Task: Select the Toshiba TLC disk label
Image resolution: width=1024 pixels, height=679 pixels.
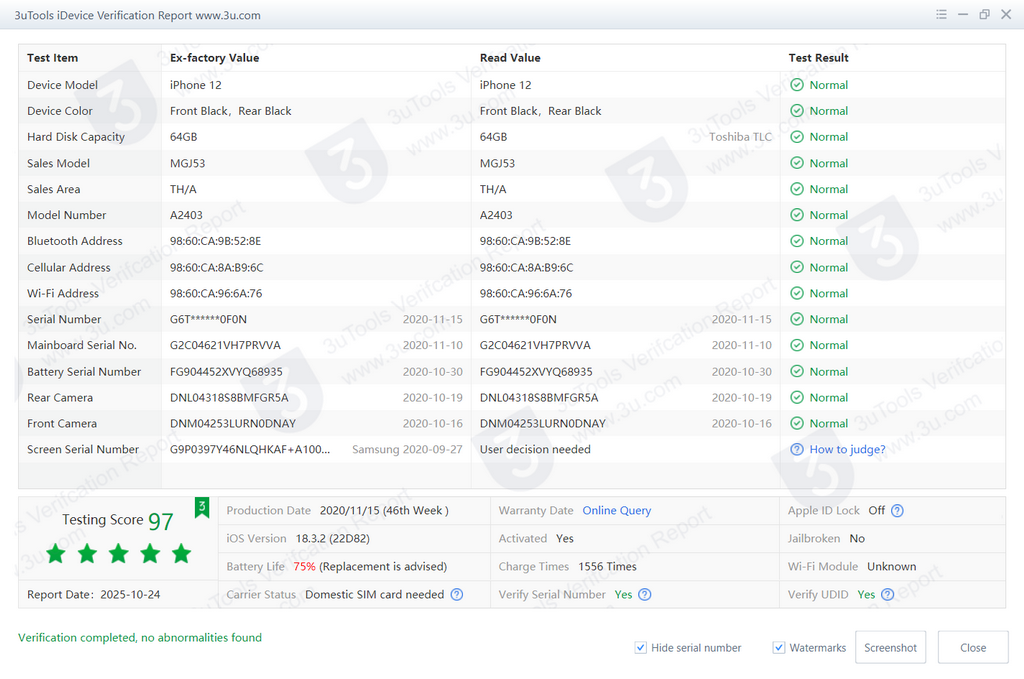Action: (x=741, y=137)
